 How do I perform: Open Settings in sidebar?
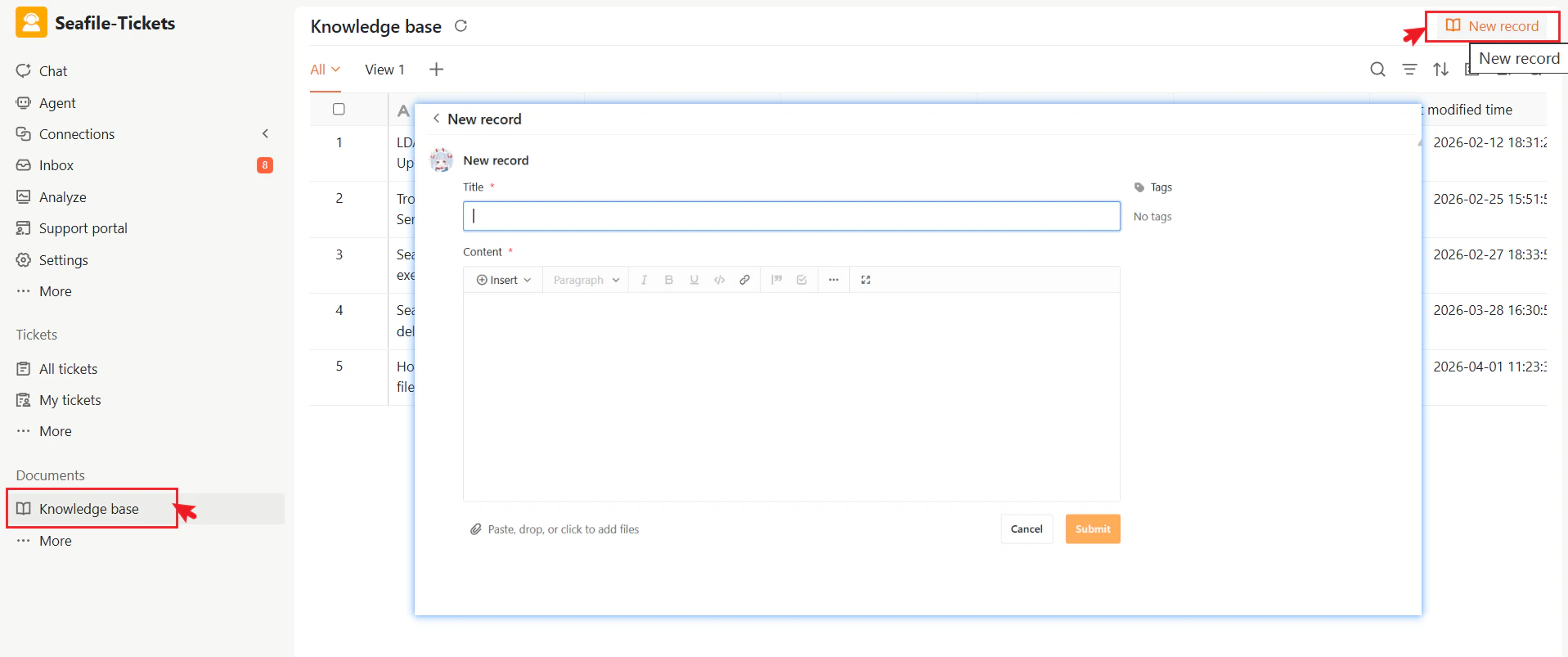click(x=63, y=260)
